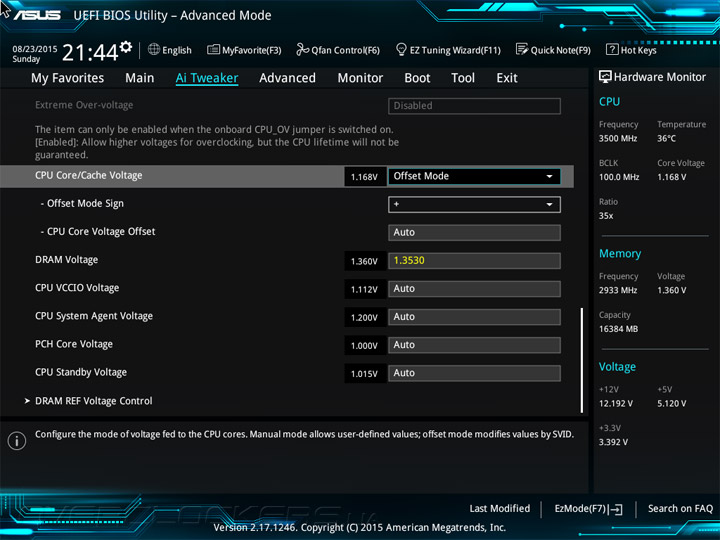Open the Advanced tab
720x540 pixels.
(287, 78)
